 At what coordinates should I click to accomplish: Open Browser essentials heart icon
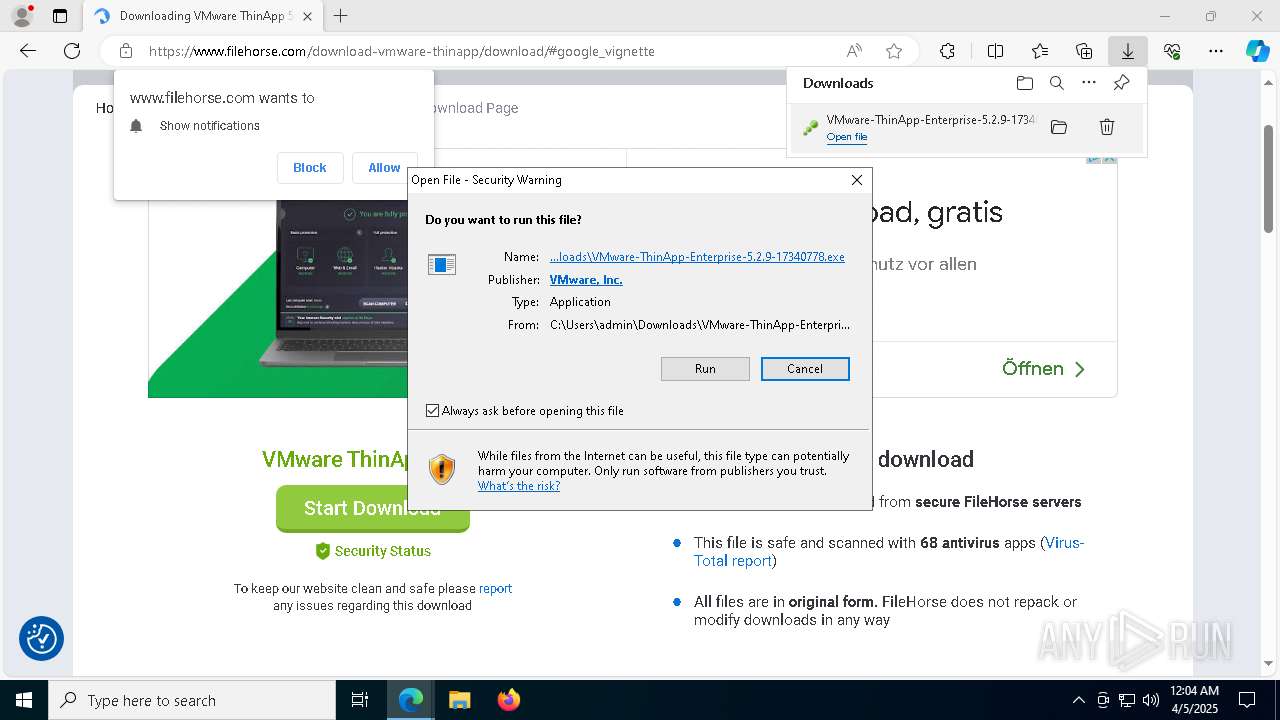pyautogui.click(x=1172, y=51)
